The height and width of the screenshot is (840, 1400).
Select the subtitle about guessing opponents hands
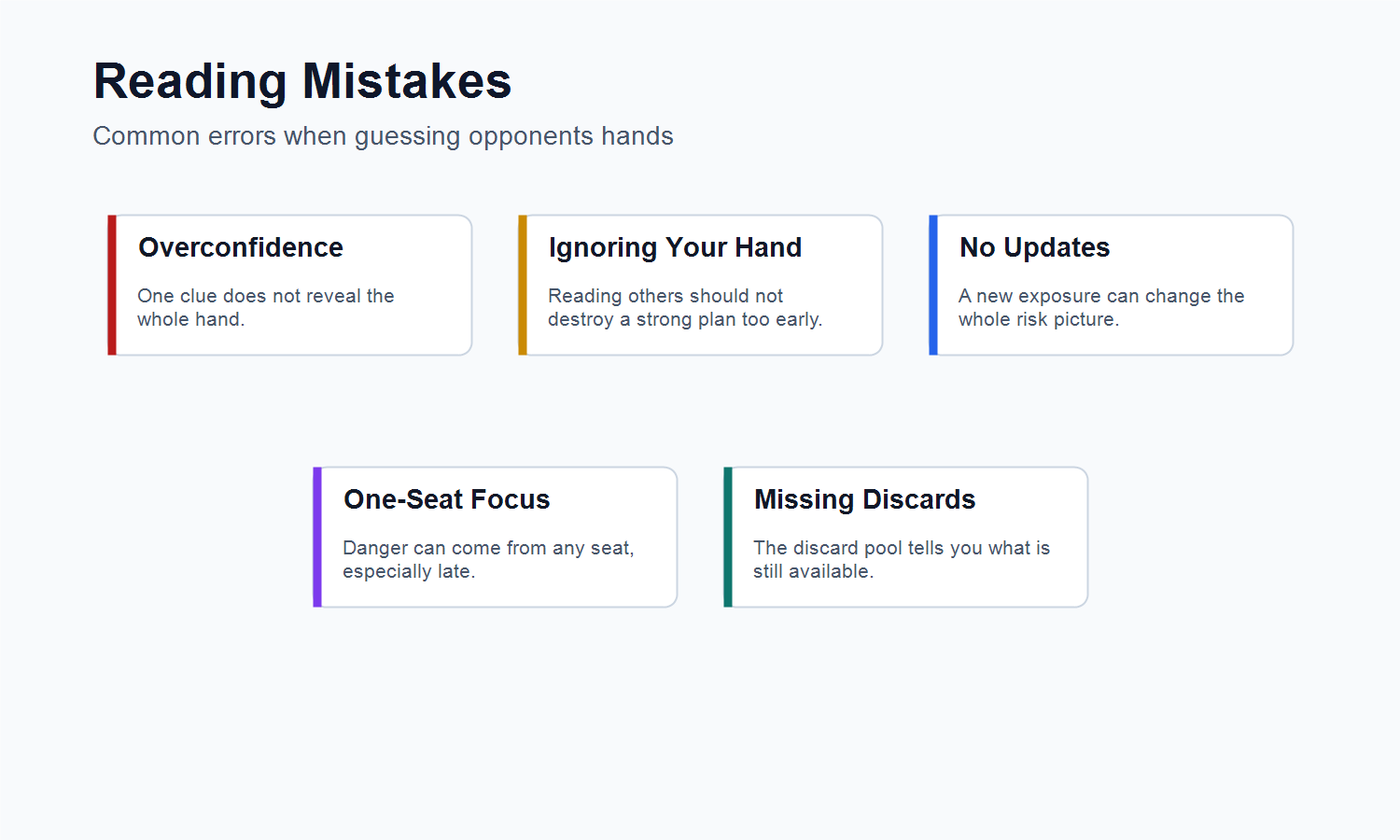(x=383, y=136)
